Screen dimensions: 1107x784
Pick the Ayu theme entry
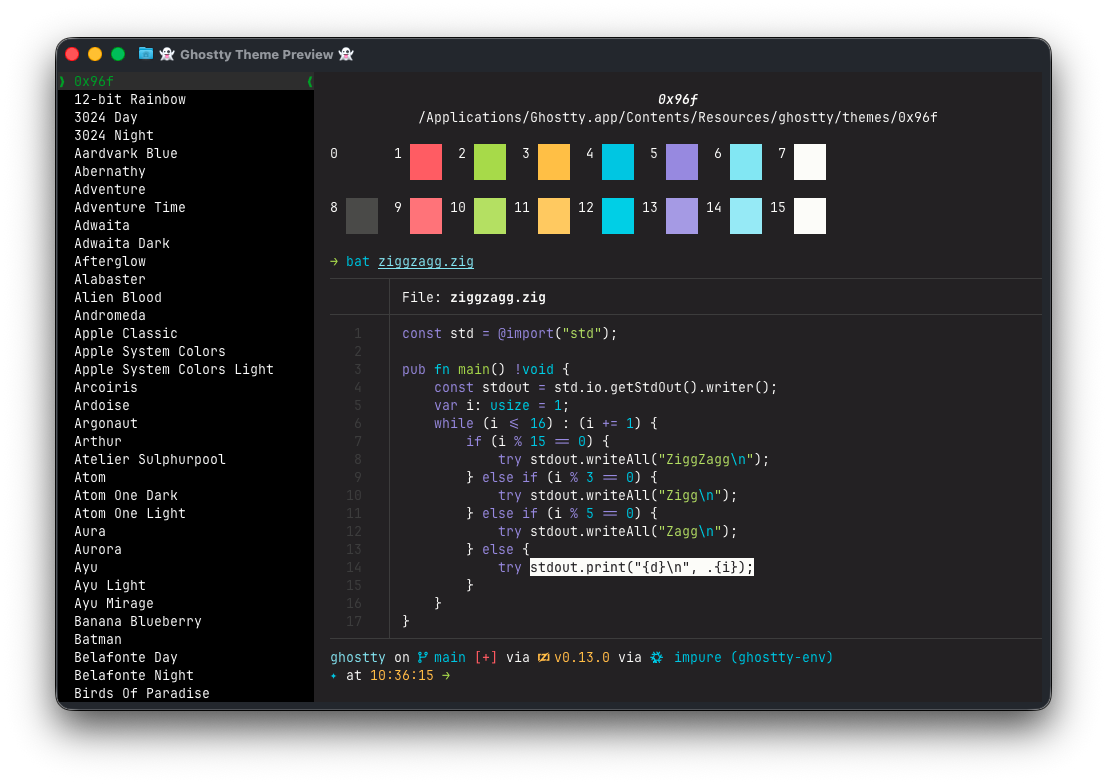(86, 568)
